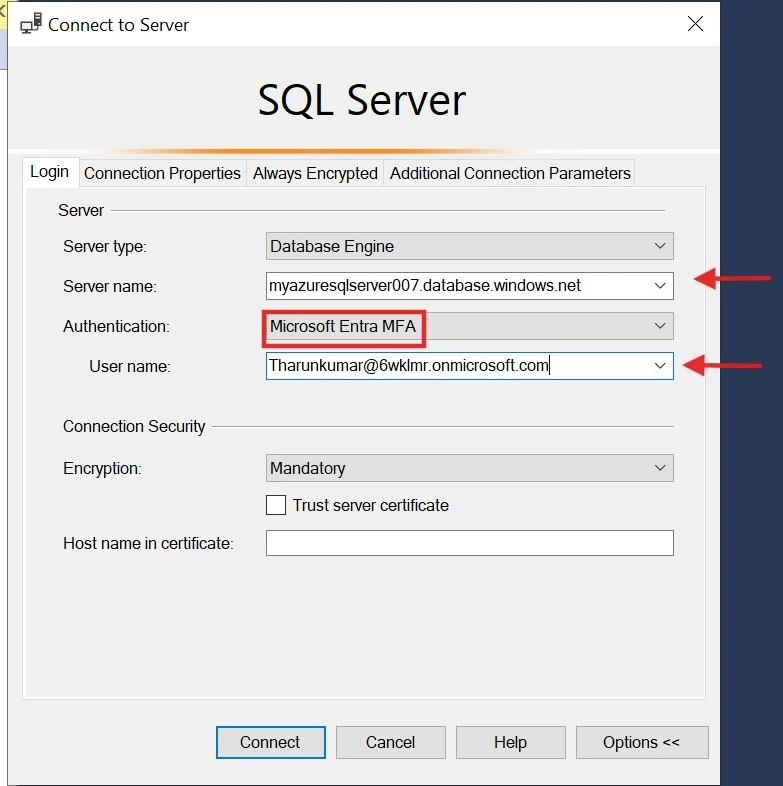Click the Server name: label
This screenshot has width=783, height=786.
pyautogui.click(x=110, y=286)
